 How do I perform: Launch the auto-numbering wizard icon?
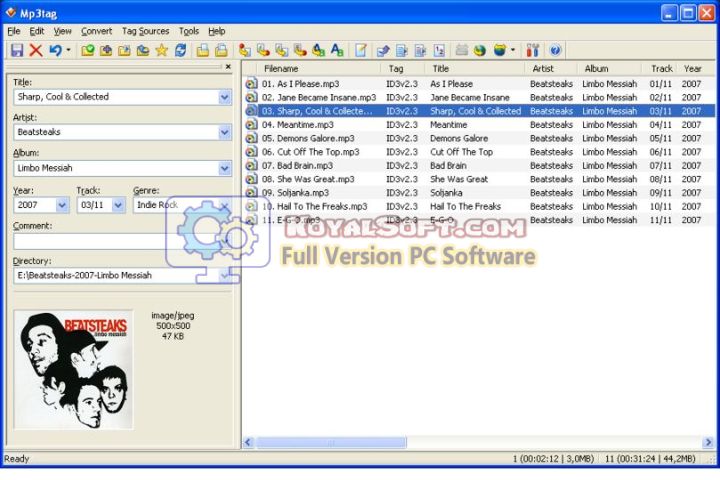(x=439, y=50)
